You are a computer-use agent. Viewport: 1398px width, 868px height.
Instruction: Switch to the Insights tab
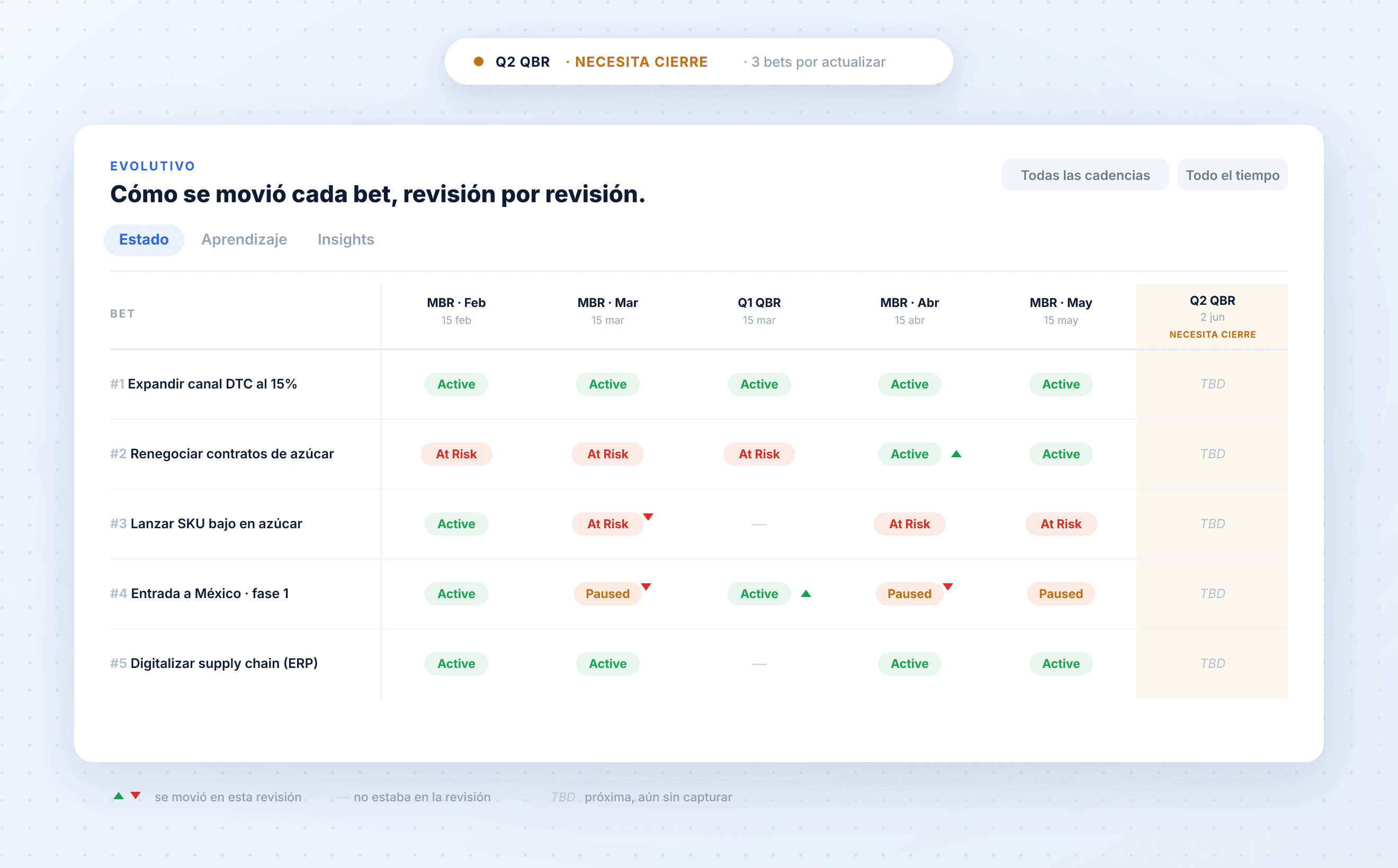(x=346, y=239)
